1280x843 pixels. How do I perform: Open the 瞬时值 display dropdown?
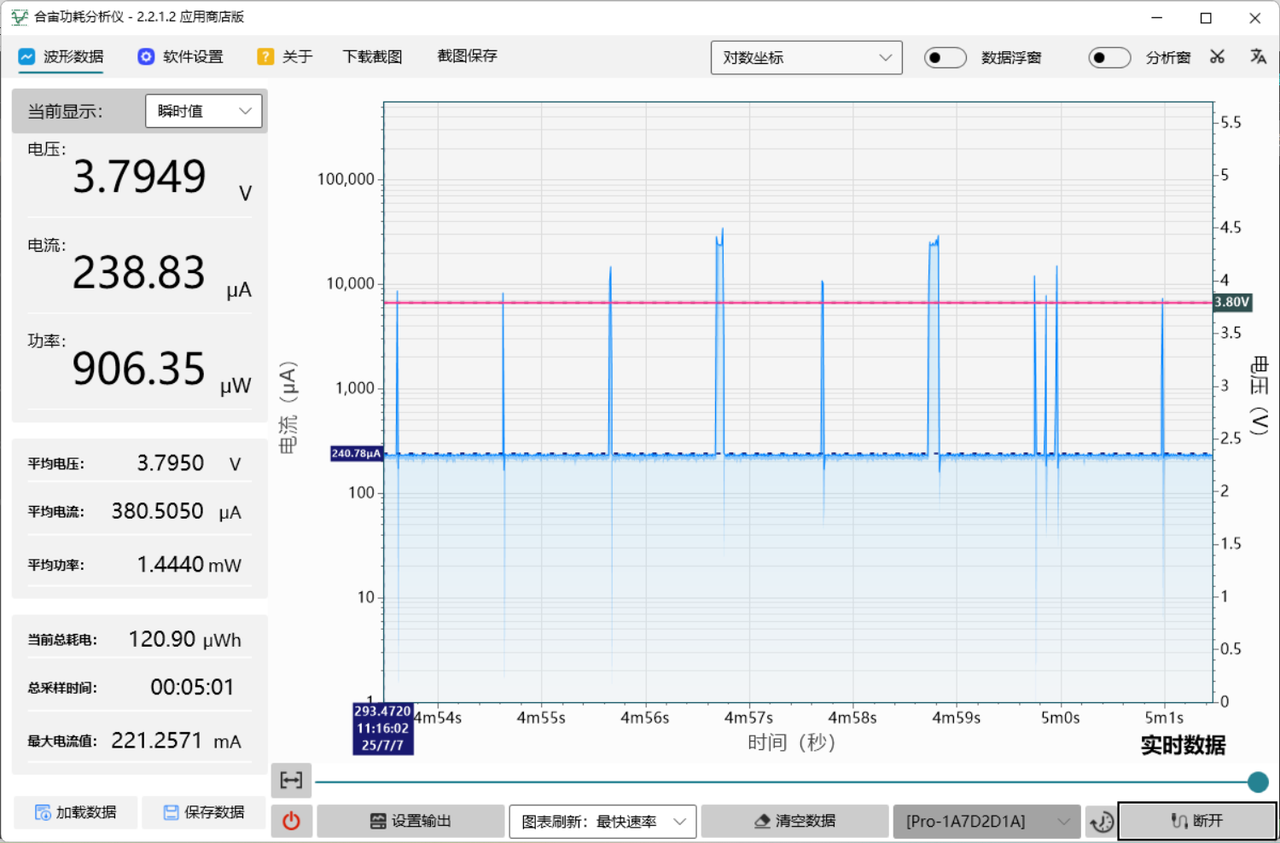204,111
